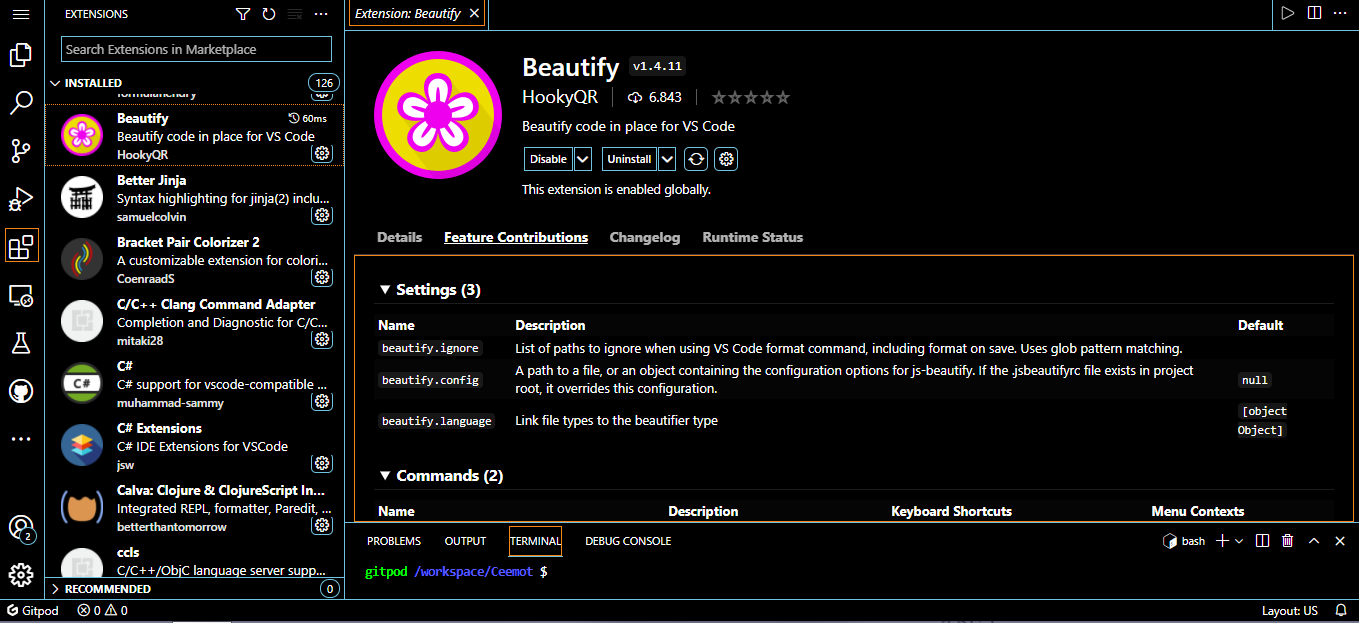Viewport: 1359px width, 623px height.
Task: Open the Uninstall dropdown arrow
Action: (667, 159)
